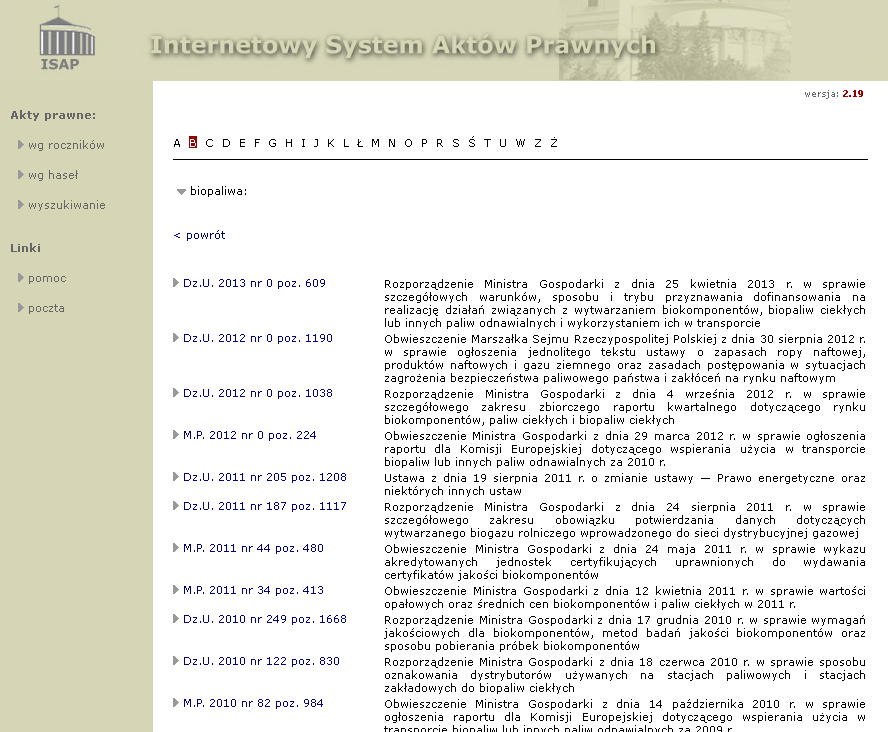Viewport: 888px width, 732px height.
Task: Open Dz.U. 2012 nr 0 poz. 1190
Action: tap(258, 338)
